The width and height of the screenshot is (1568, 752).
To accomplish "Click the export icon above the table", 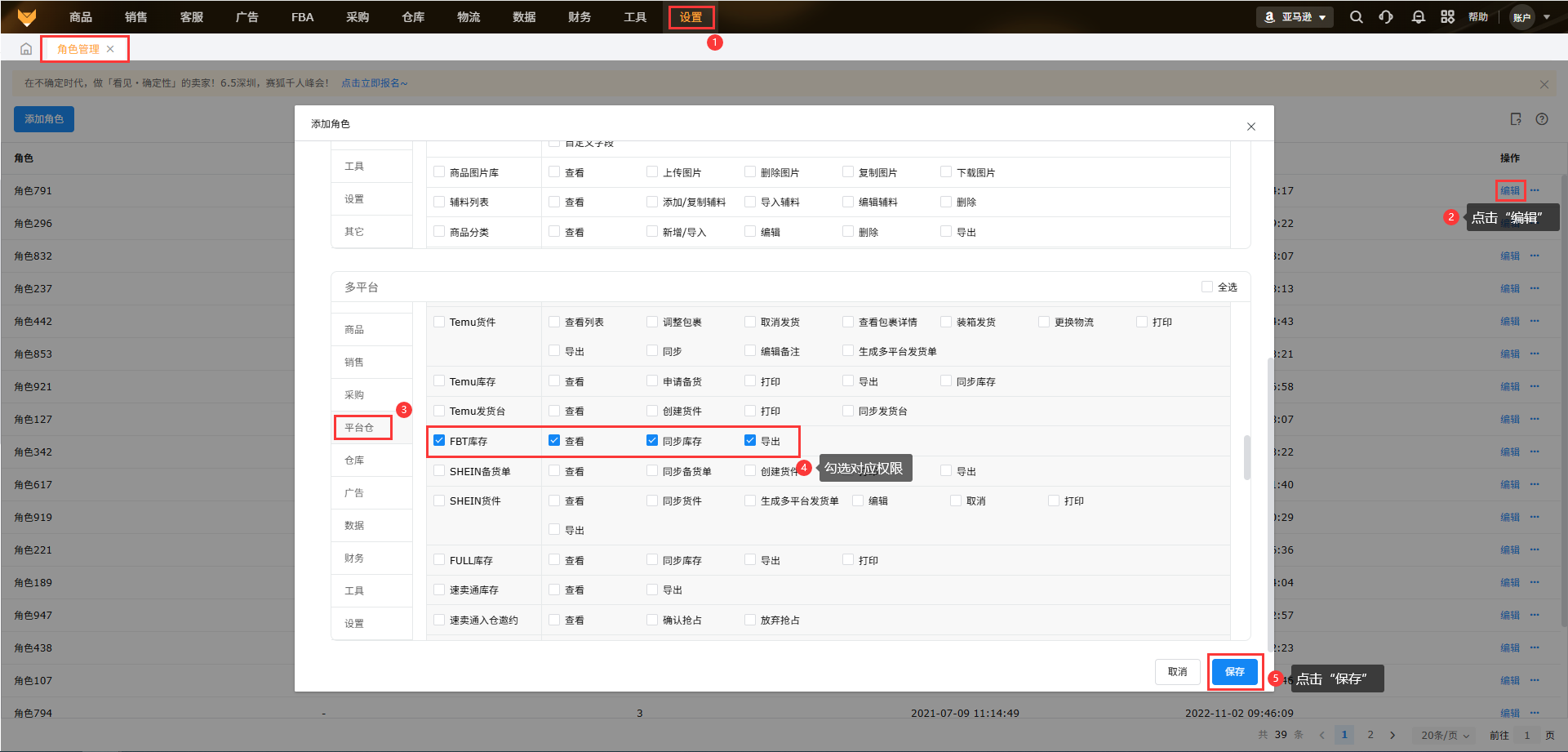I will [1516, 119].
